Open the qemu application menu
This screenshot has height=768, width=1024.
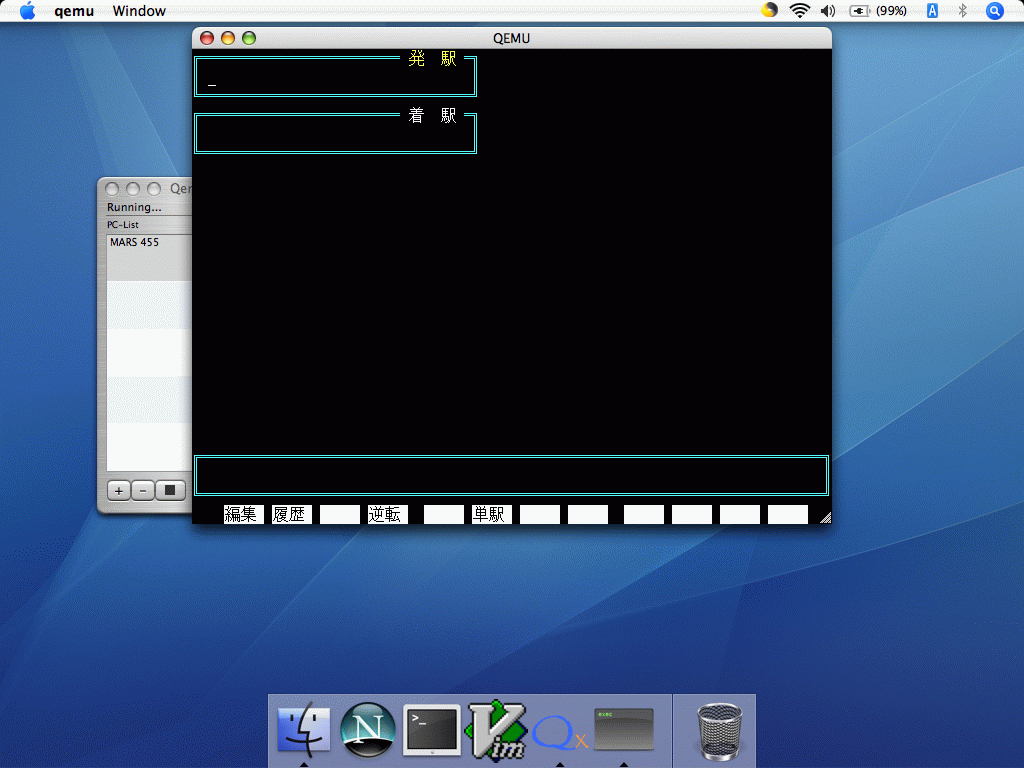click(x=74, y=11)
